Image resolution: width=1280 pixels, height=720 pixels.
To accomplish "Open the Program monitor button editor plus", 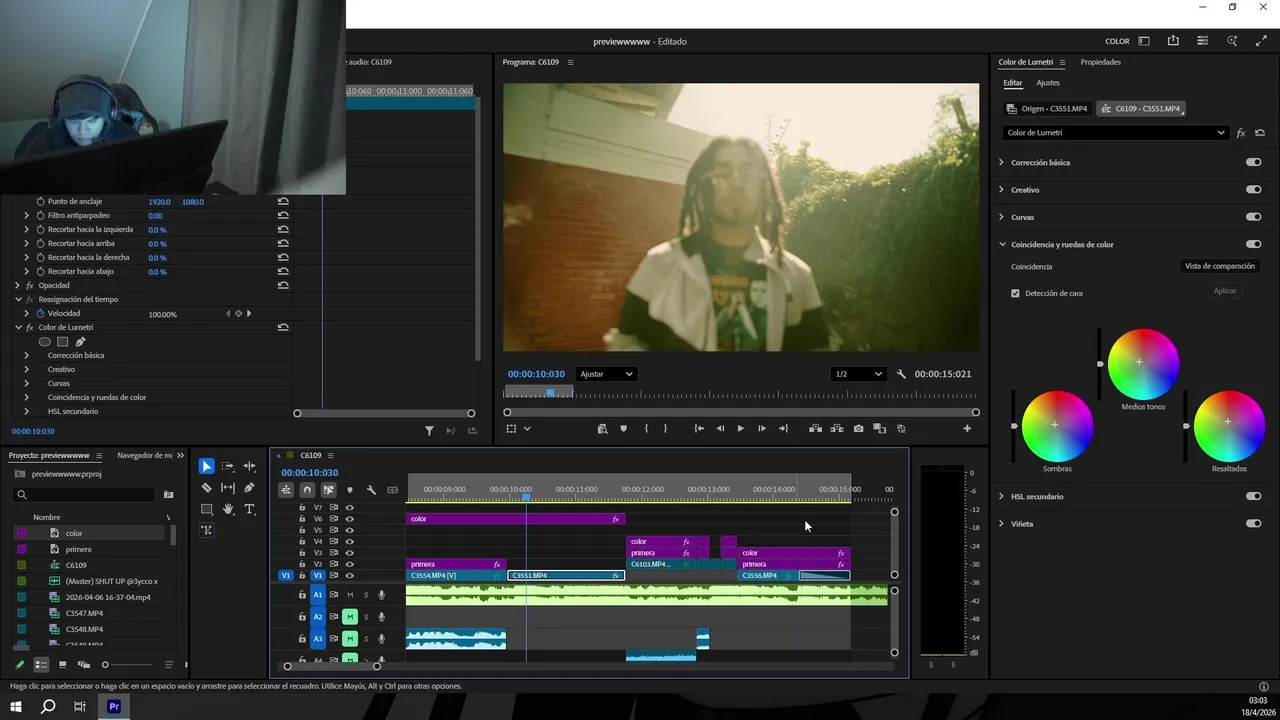I will pyautogui.click(x=967, y=429).
